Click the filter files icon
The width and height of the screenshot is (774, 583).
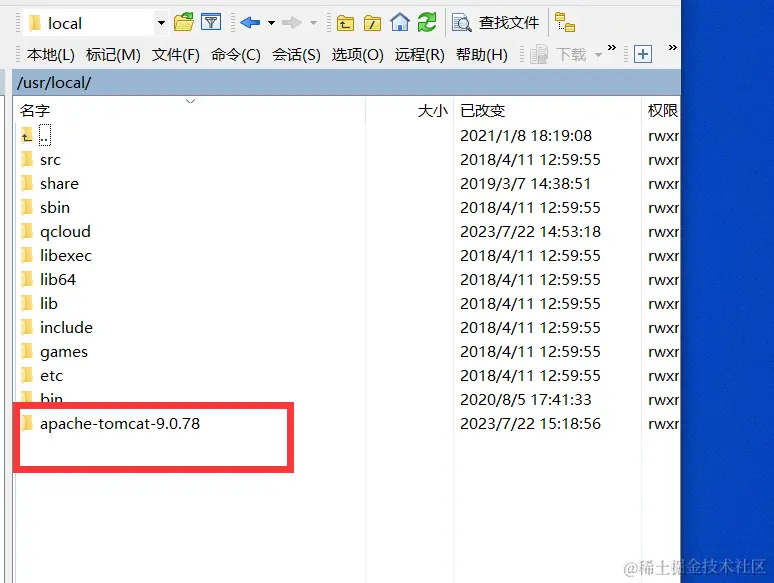pos(211,23)
